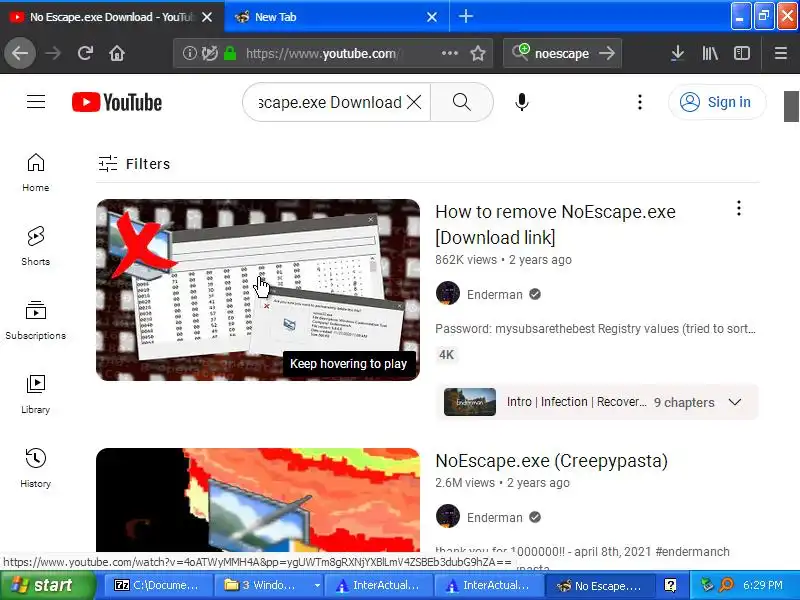This screenshot has height=600, width=800.
Task: Open Enderman channel under Creepypasta video
Action: coord(494,517)
